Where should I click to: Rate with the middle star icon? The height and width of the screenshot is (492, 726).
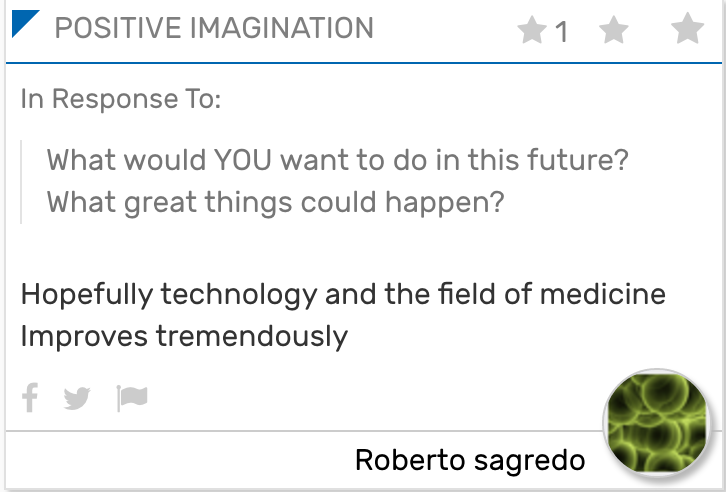click(x=613, y=30)
